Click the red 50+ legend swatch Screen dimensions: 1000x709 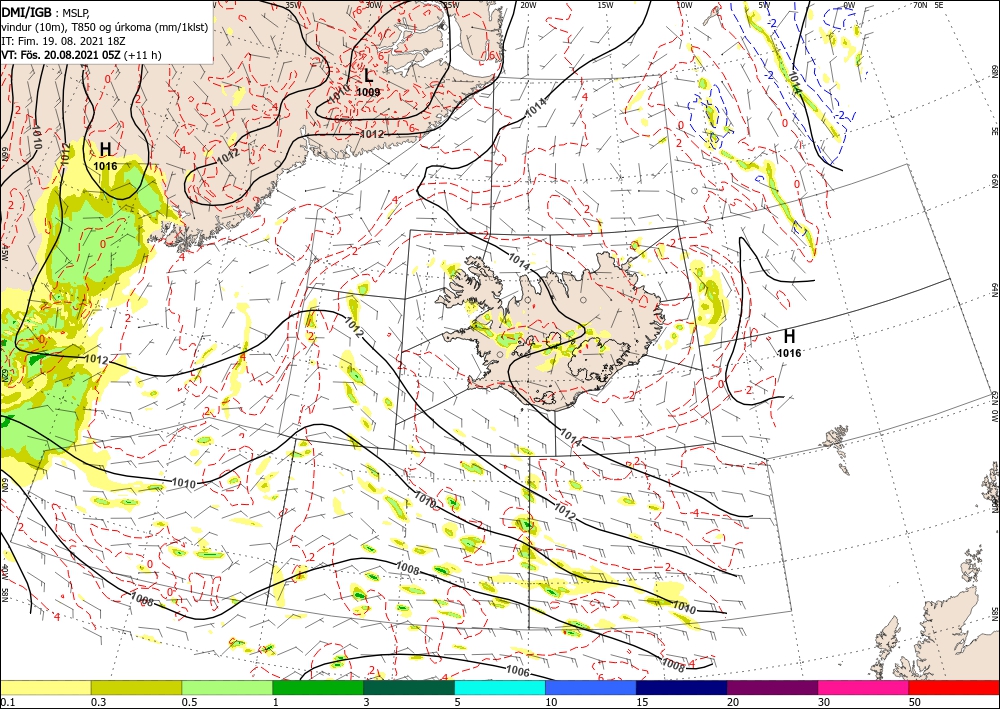coord(954,688)
